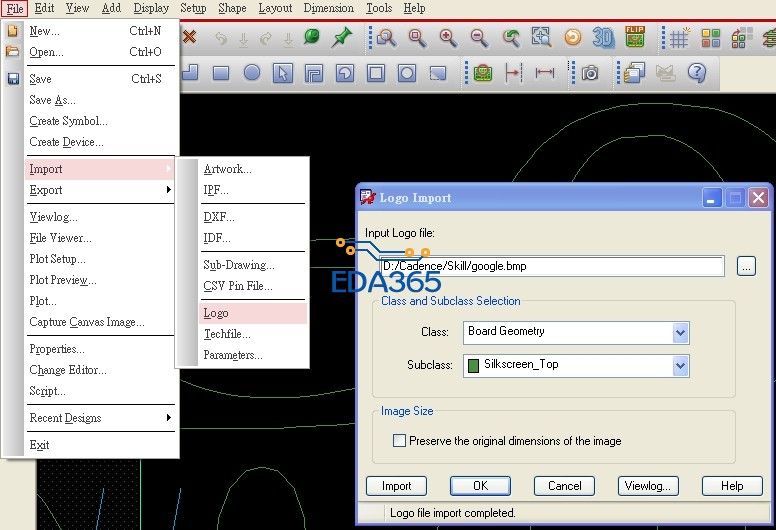Open the 3D view tool
This screenshot has width=776, height=530.
(603, 38)
